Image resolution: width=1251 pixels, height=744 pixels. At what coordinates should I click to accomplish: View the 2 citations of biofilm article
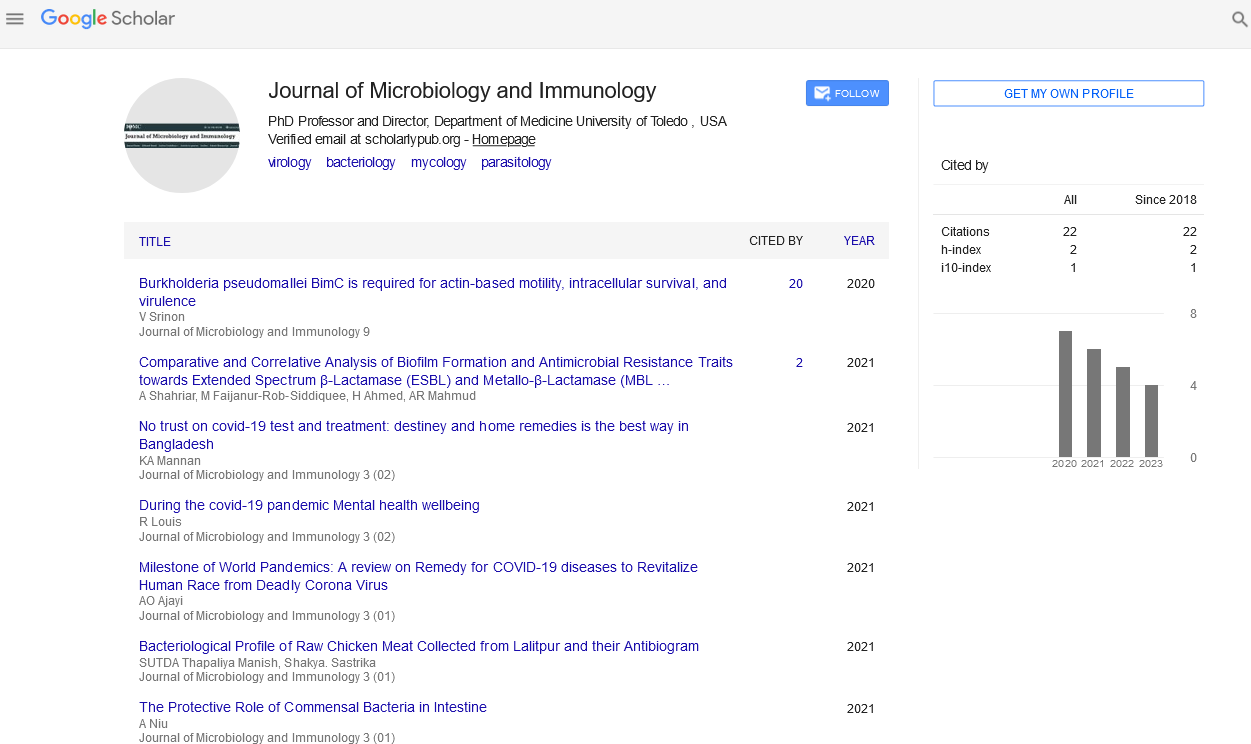pyautogui.click(x=798, y=363)
